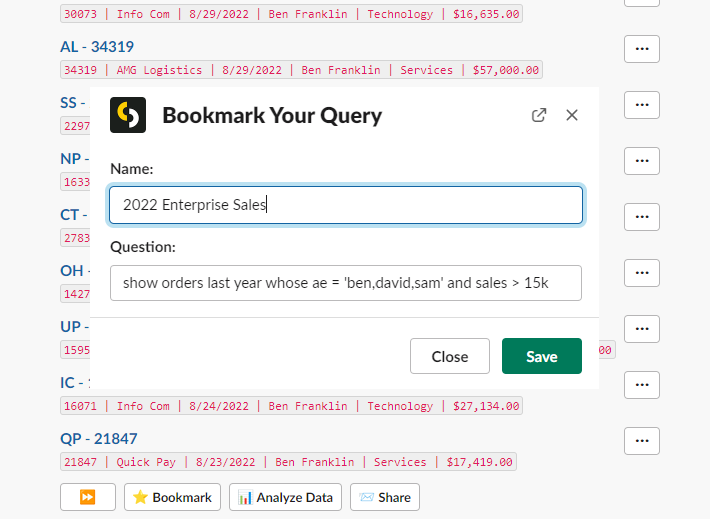Close the Bookmark Your Query dialog with X
710x519 pixels.
point(572,115)
